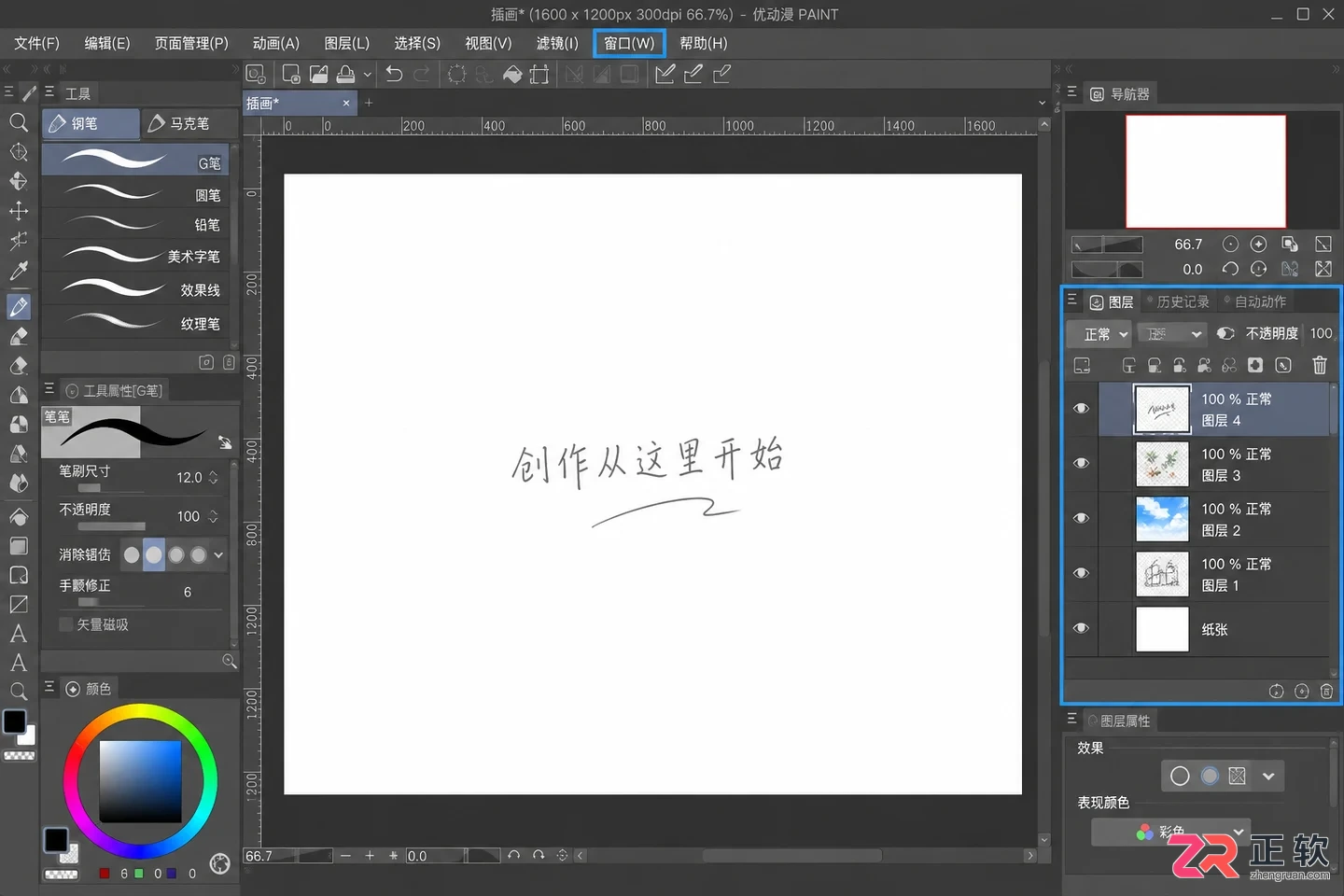Enable the 矢量磁吸 checkbox
Image resolution: width=1344 pixels, height=896 pixels.
point(65,624)
